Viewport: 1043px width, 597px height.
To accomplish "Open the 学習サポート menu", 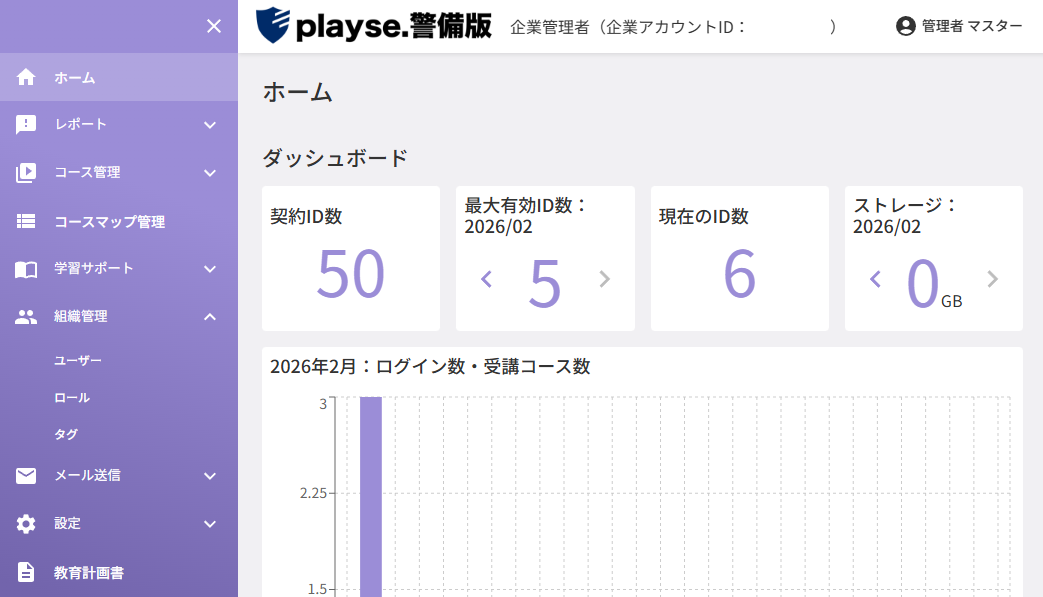I will tap(119, 269).
